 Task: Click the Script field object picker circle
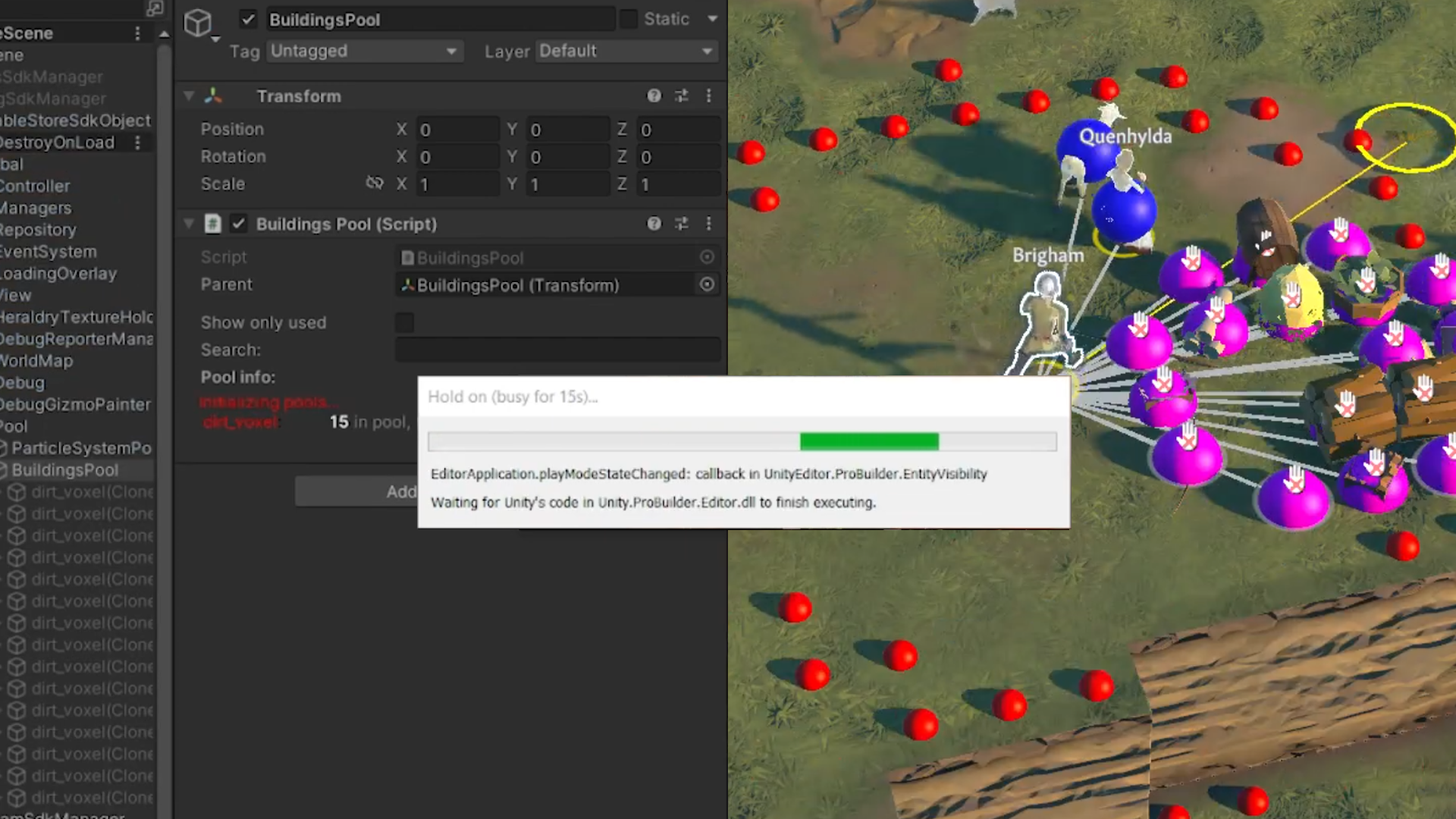(707, 257)
